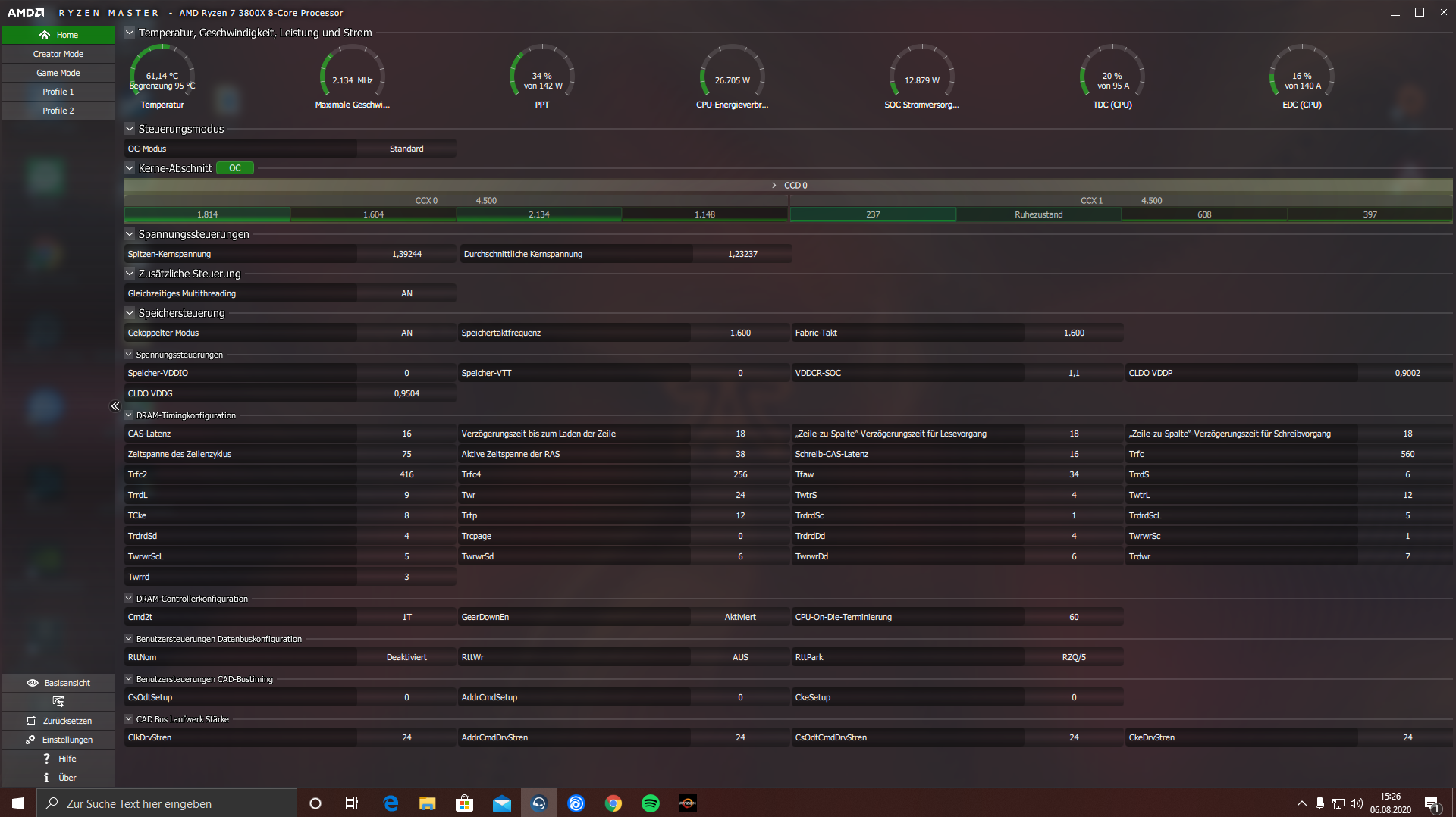Viewport: 1456px width, 817px height.
Task: Click the Zurücksetzen button
Action: 58,721
